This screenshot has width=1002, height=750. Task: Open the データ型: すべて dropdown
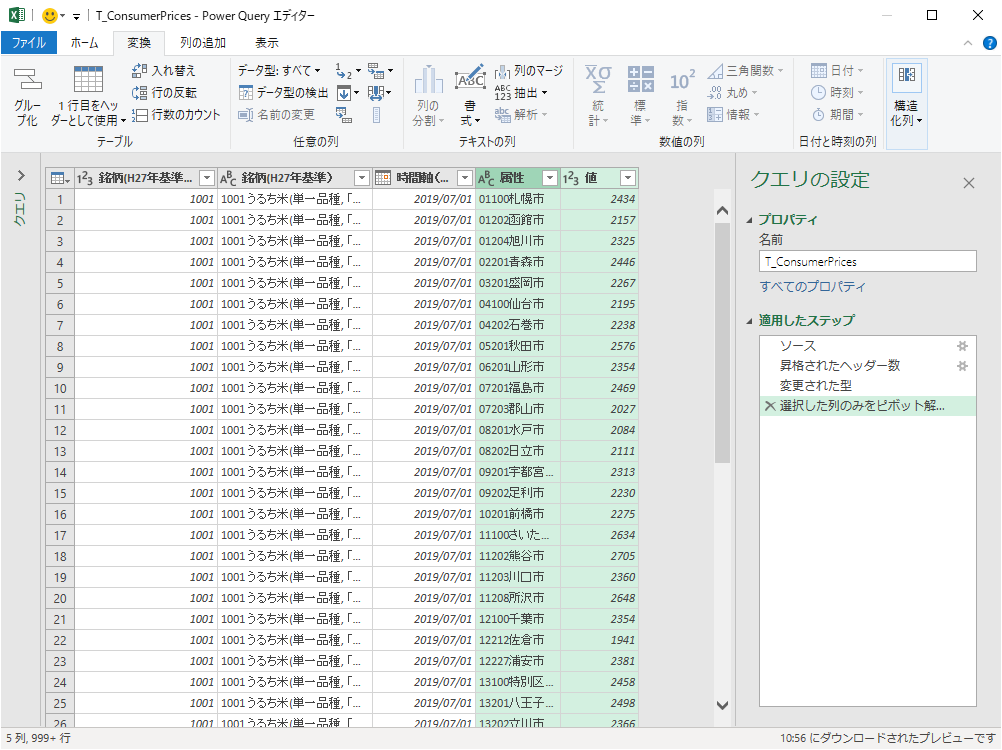tap(279, 71)
